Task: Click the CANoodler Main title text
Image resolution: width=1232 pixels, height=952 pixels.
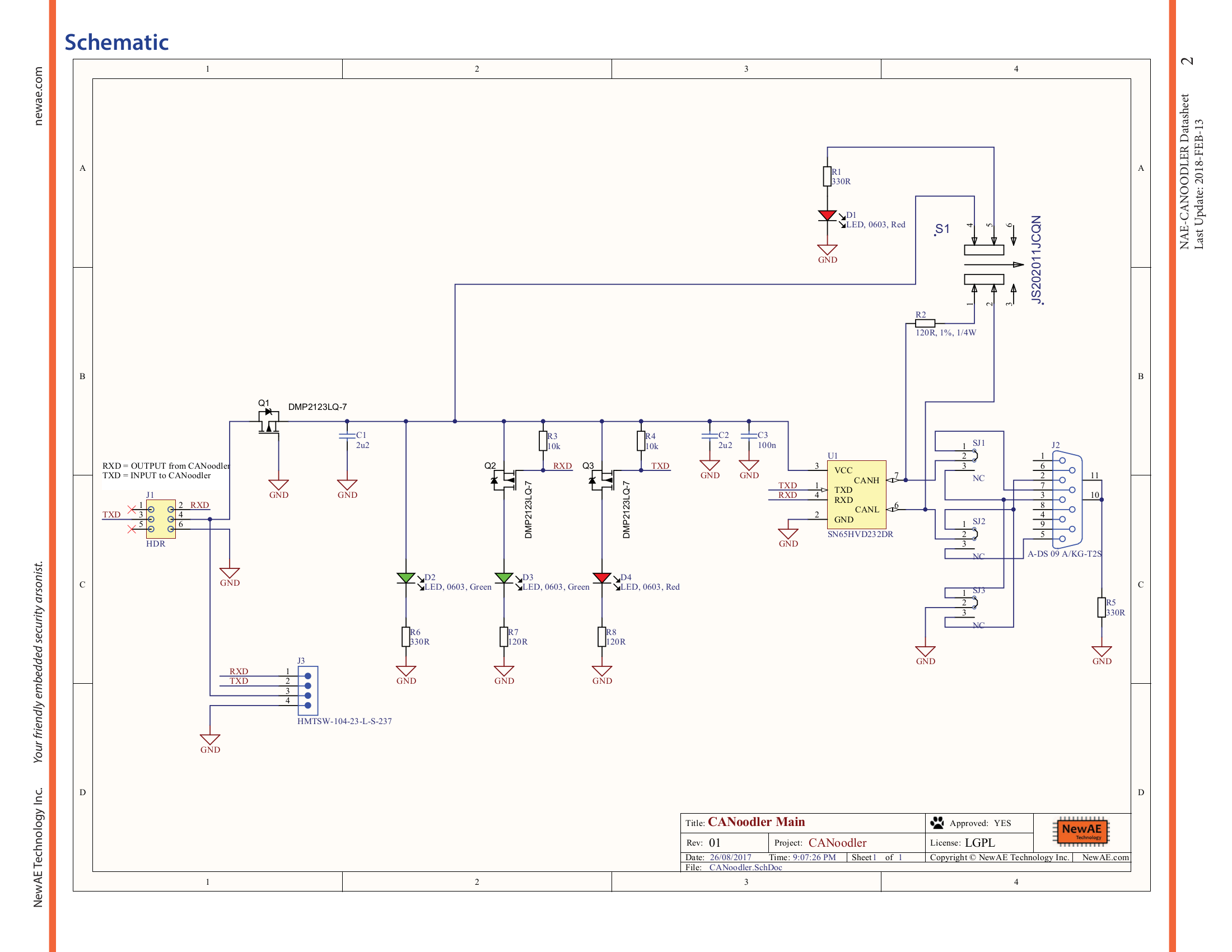Action: (x=757, y=822)
